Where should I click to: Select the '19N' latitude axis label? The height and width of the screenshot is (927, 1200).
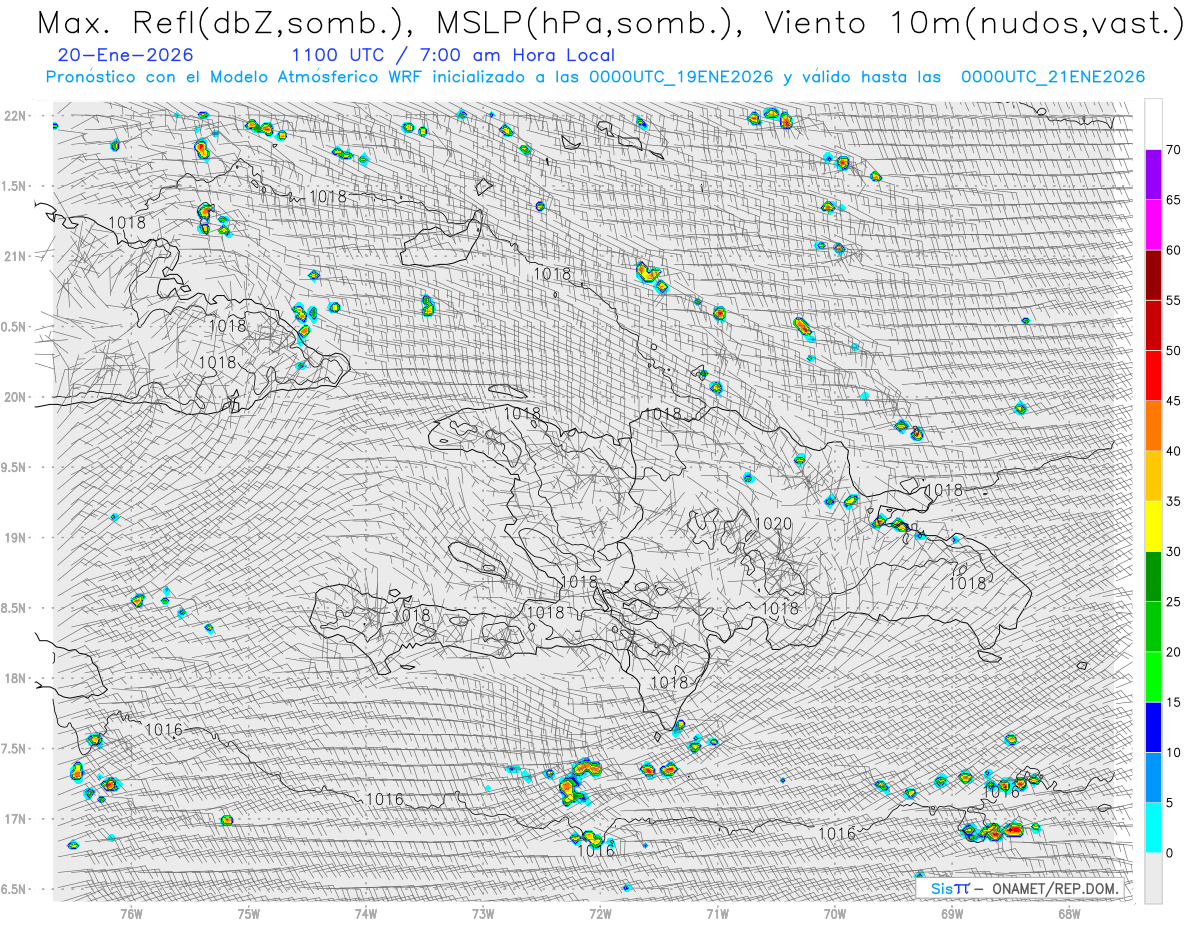16,538
